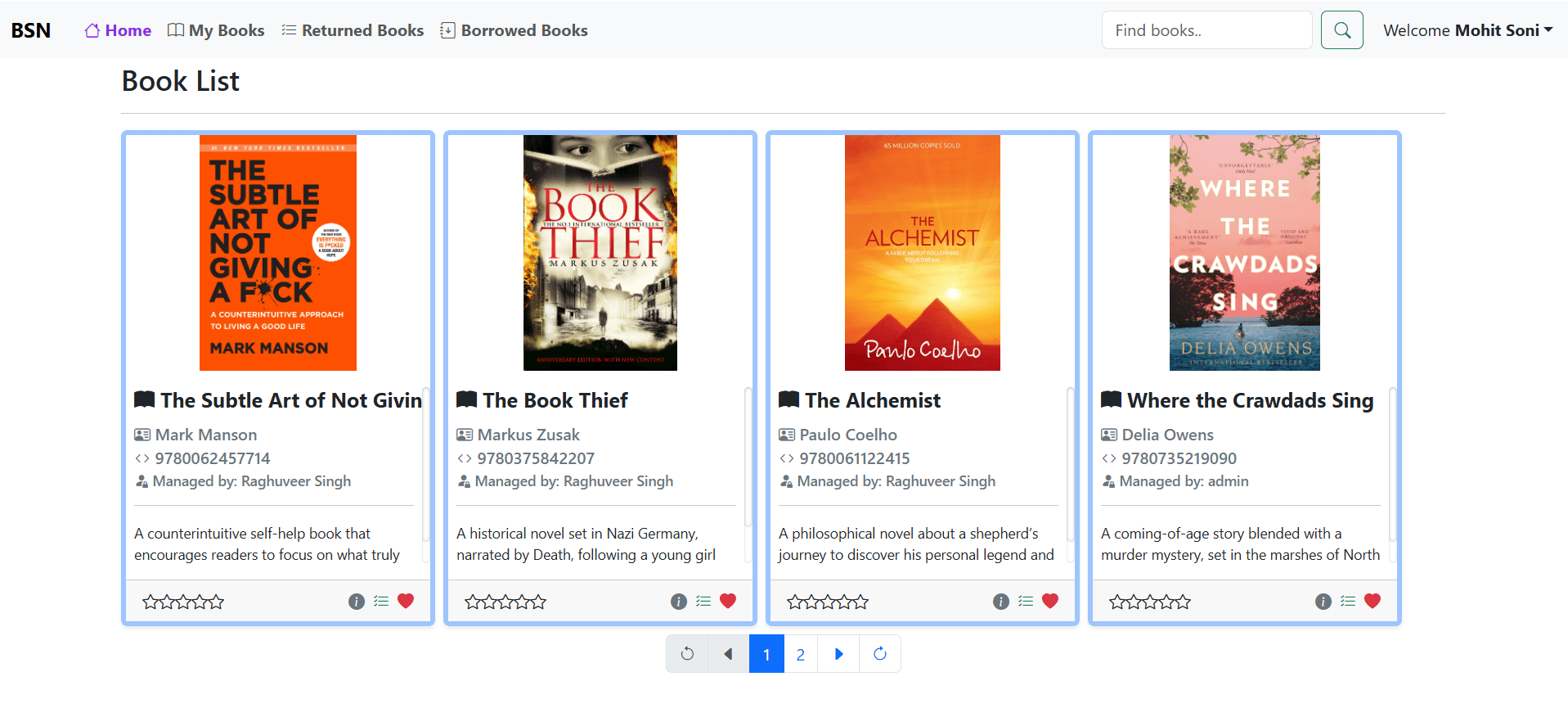Show details for The Book Thief via info icon
Image resolution: width=1568 pixels, height=708 pixels.
(679, 602)
